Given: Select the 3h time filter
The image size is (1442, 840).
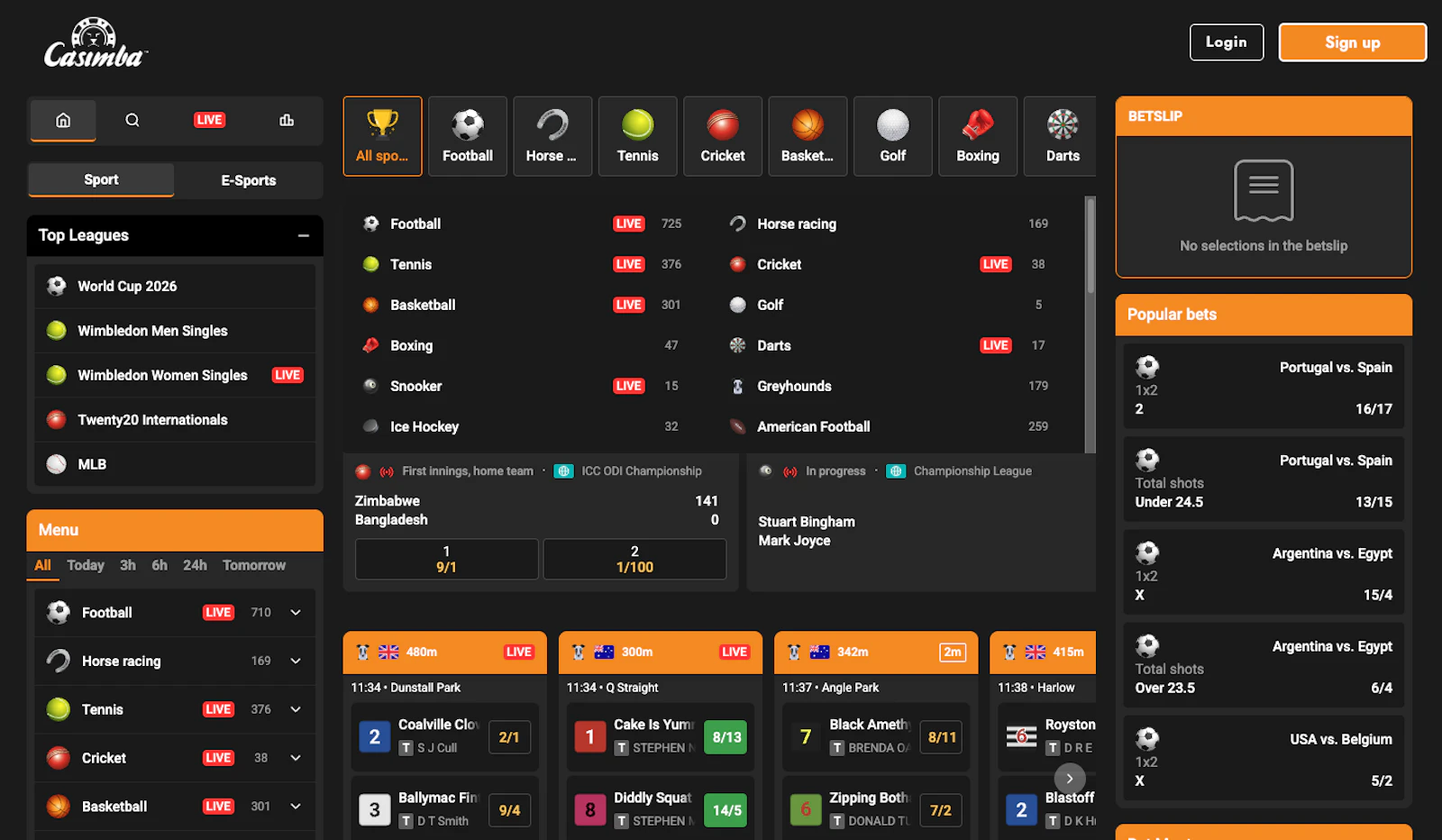Looking at the screenshot, I should point(128,565).
